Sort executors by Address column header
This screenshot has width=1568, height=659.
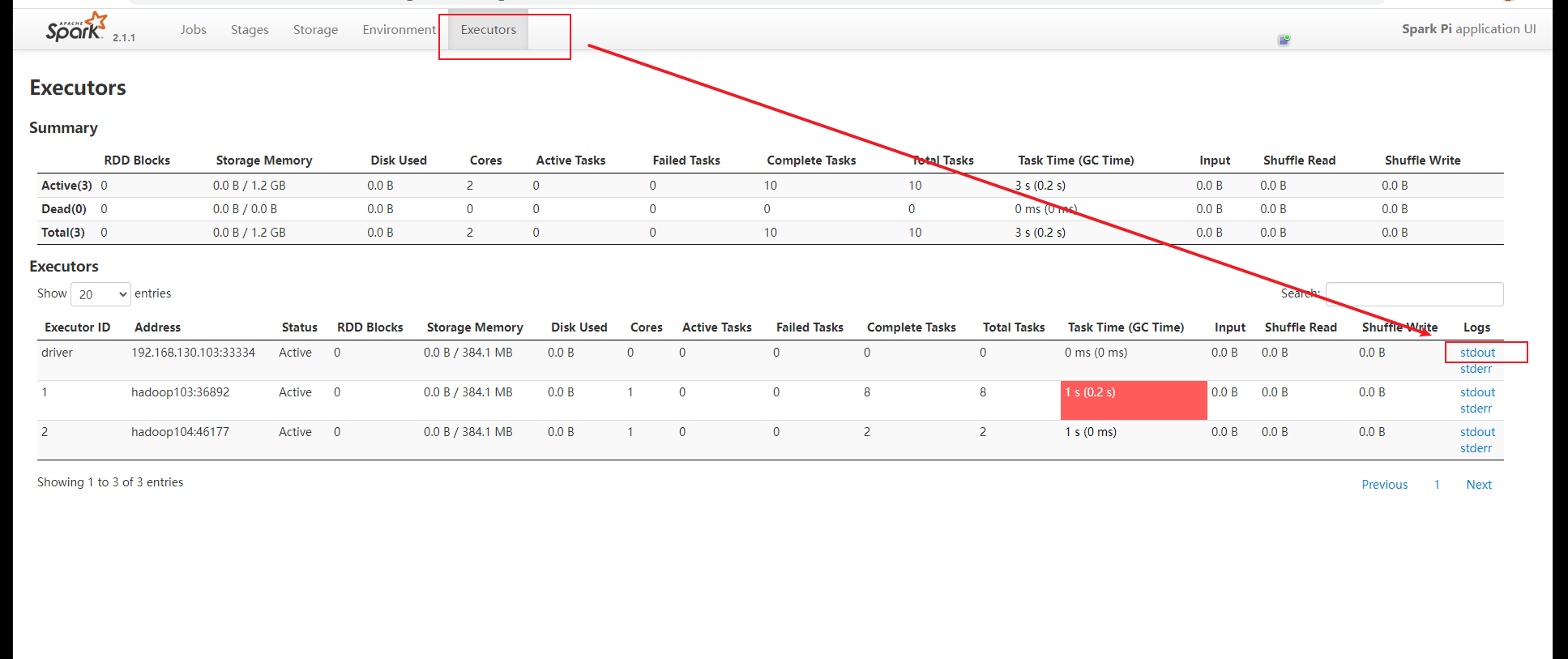click(x=157, y=327)
